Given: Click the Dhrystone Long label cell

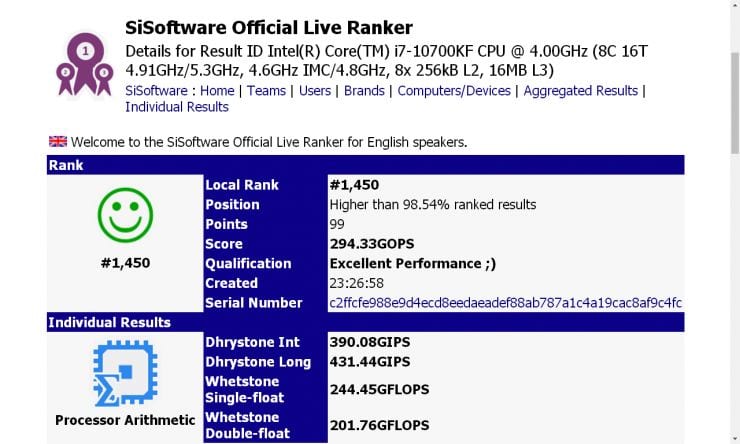Looking at the screenshot, I should [x=265, y=362].
